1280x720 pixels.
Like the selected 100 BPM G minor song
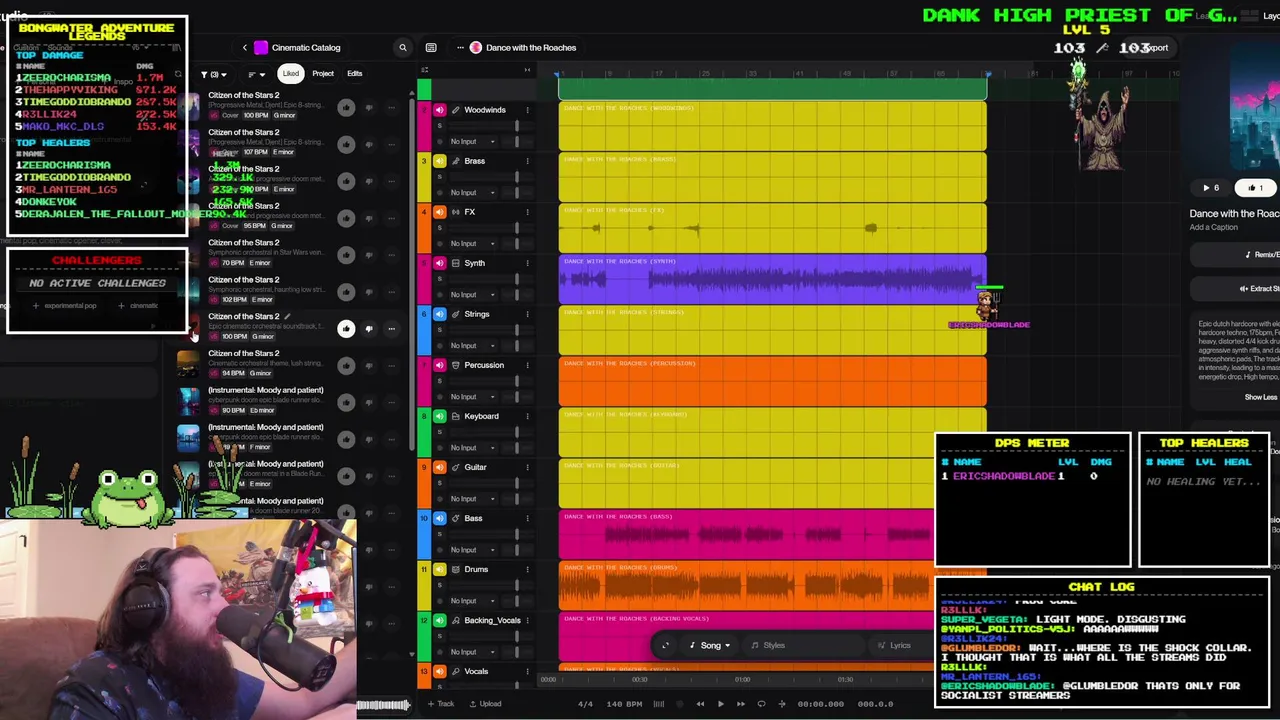tap(346, 328)
